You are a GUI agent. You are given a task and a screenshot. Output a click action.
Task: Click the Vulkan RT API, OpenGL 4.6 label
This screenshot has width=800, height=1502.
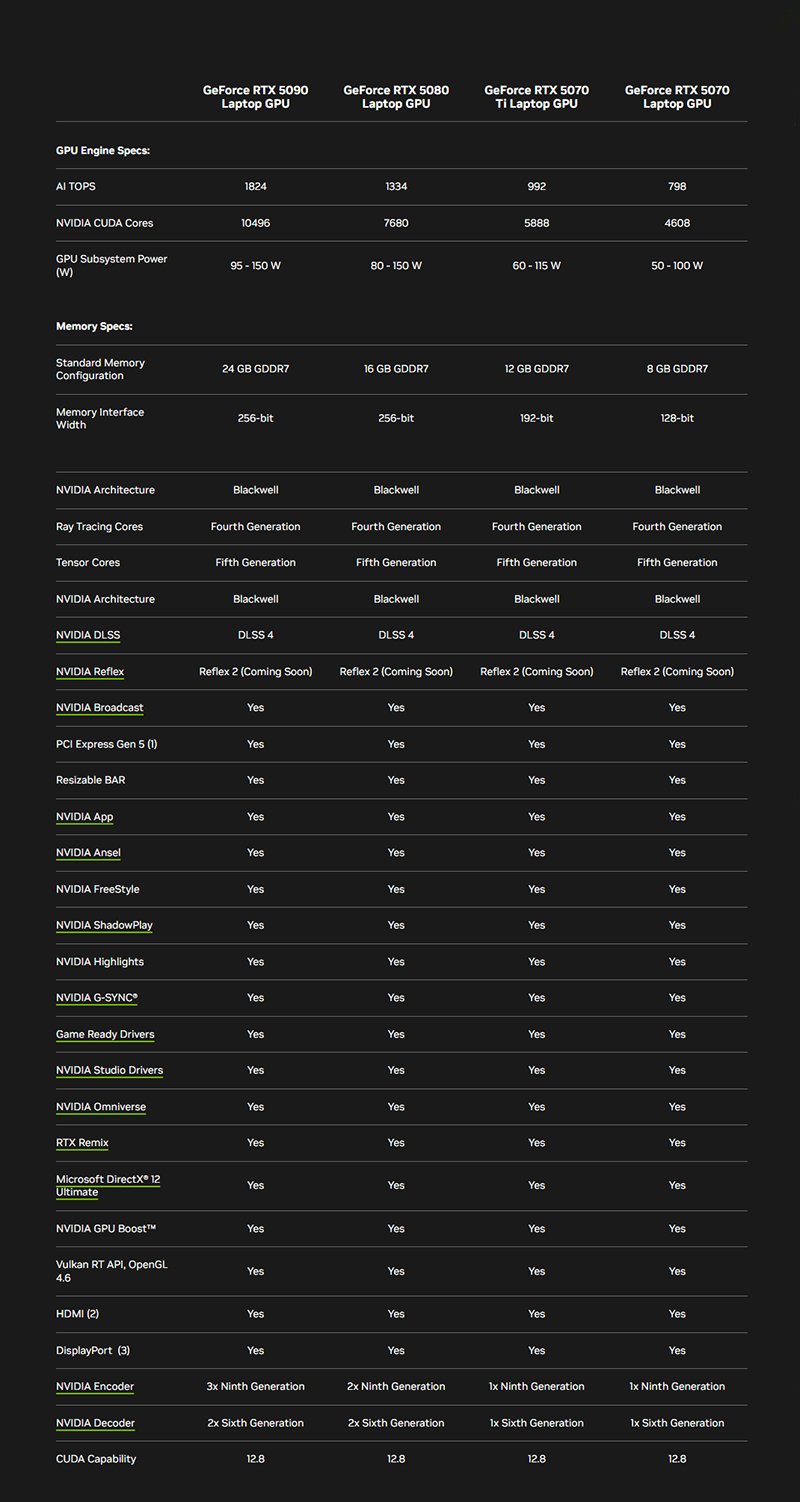tap(112, 1271)
